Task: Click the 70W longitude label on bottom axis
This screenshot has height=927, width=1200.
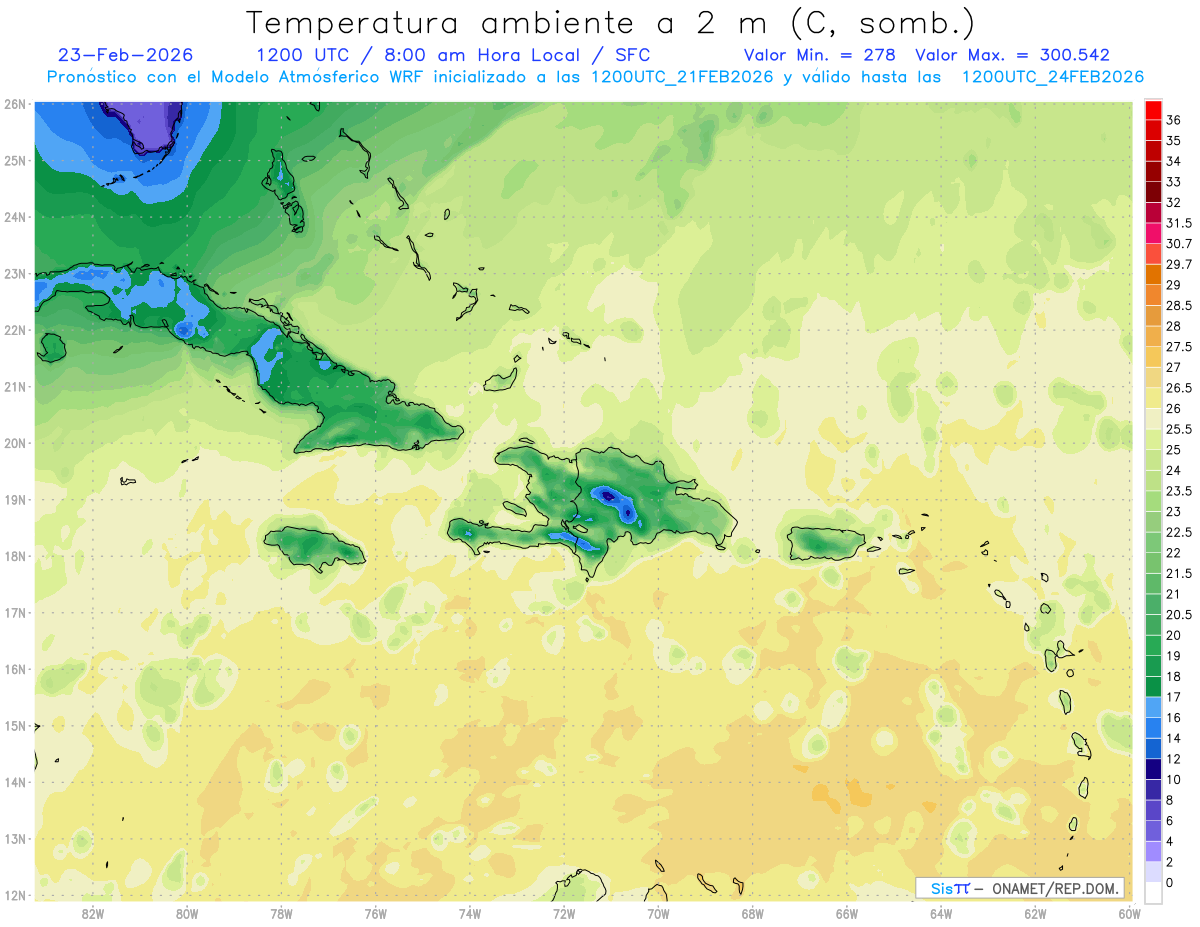Action: 658,913
